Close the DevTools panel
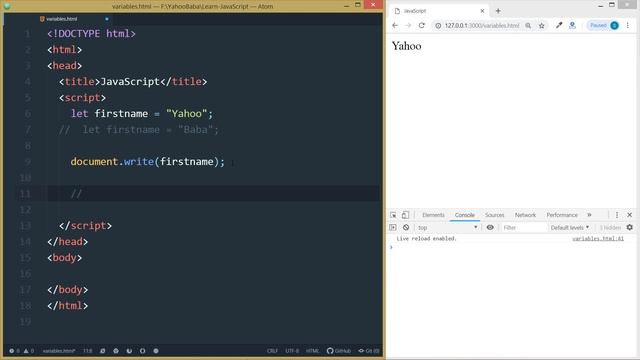The image size is (640, 360). pyautogui.click(x=629, y=215)
